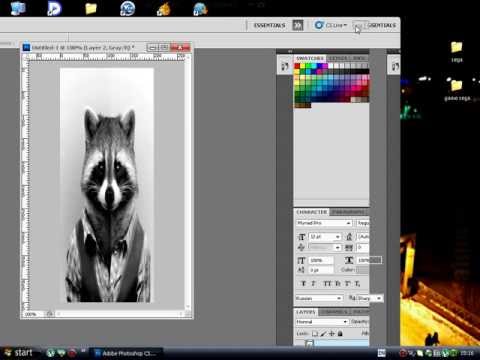
Task: Click the Adobe Photoshop taskbar button
Action: (127, 353)
